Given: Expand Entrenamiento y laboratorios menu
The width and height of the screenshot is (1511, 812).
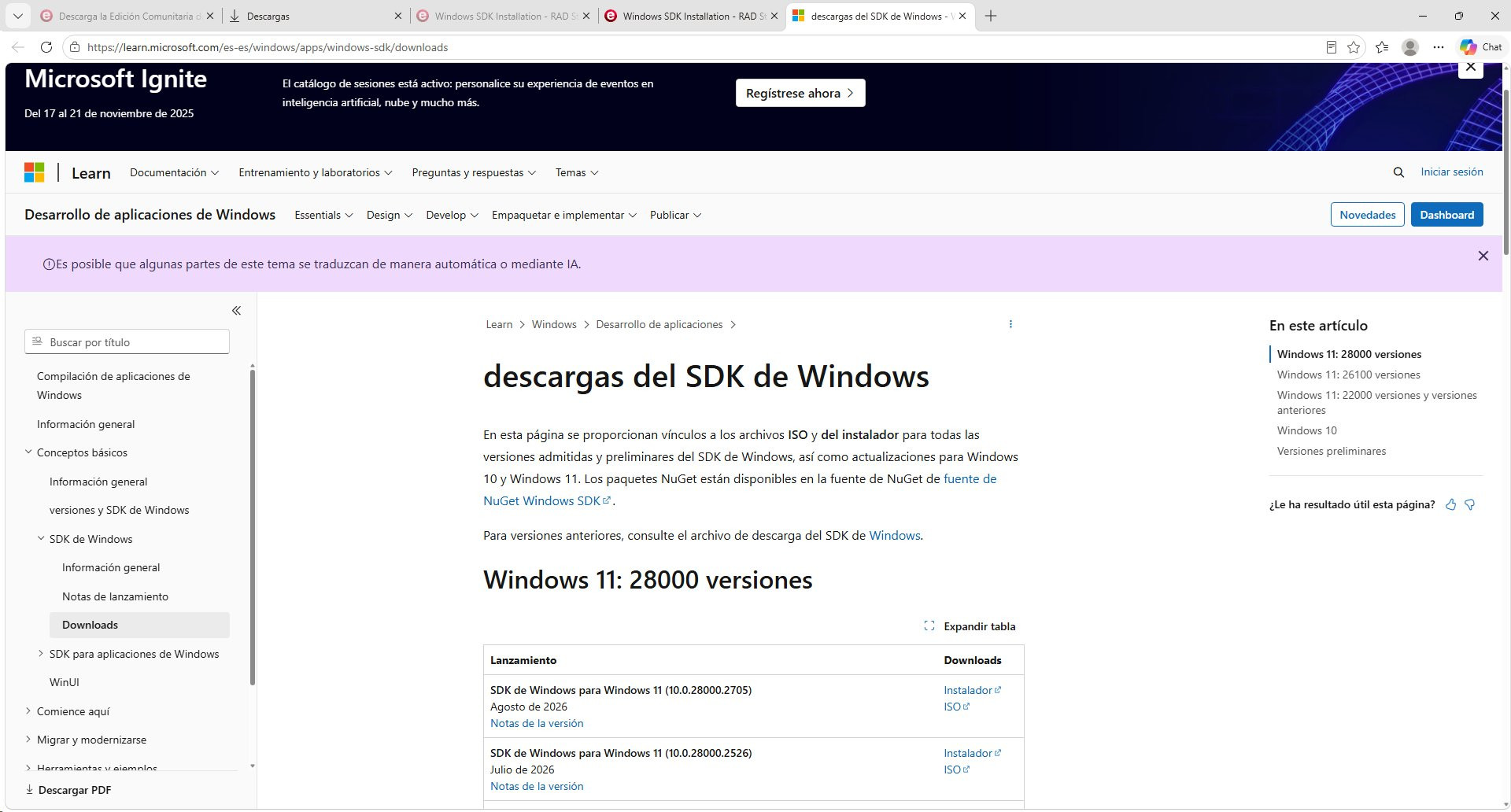Looking at the screenshot, I should click(x=316, y=172).
